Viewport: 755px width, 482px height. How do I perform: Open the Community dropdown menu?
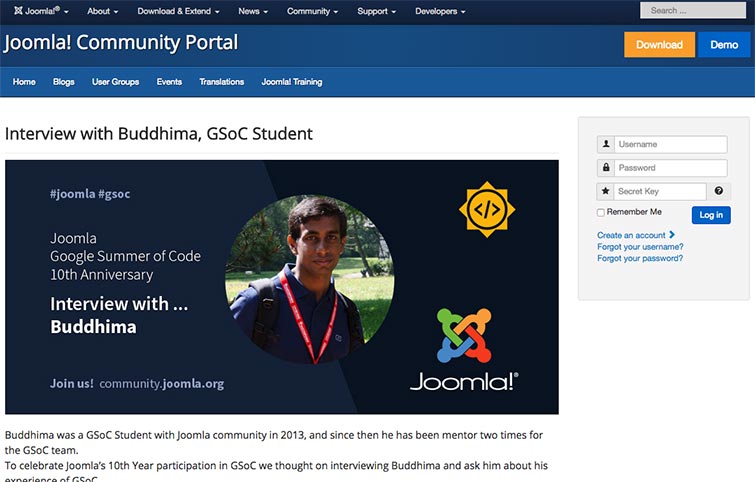point(312,11)
